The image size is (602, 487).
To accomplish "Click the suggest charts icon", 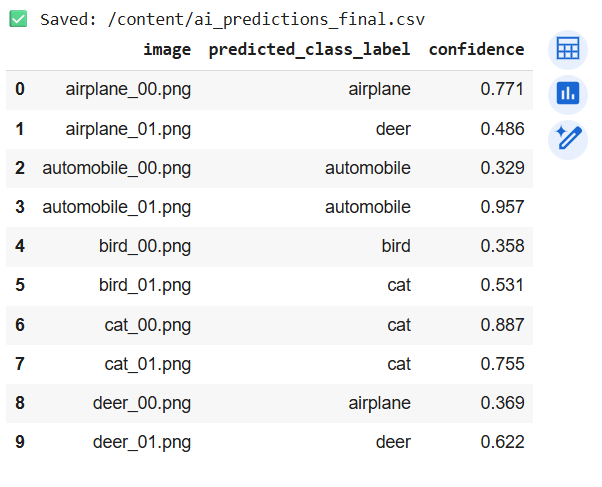I will point(568,94).
